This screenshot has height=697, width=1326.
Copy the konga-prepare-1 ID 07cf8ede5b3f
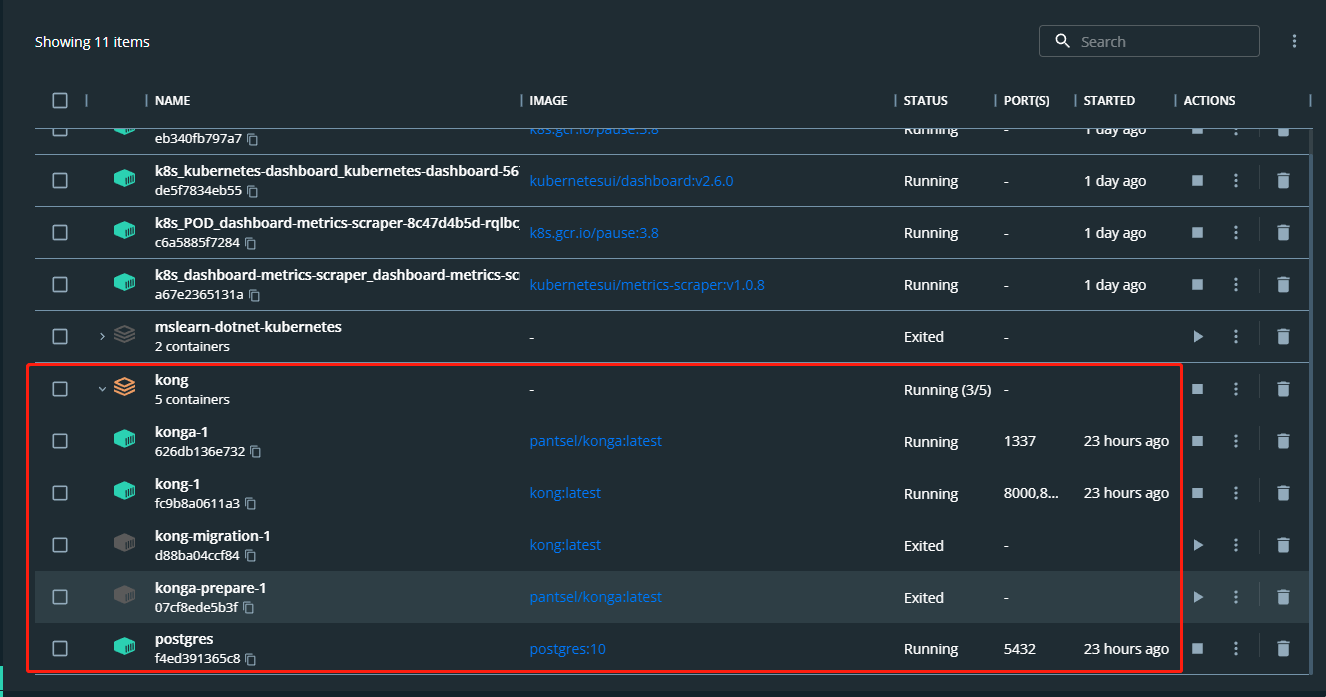(249, 608)
